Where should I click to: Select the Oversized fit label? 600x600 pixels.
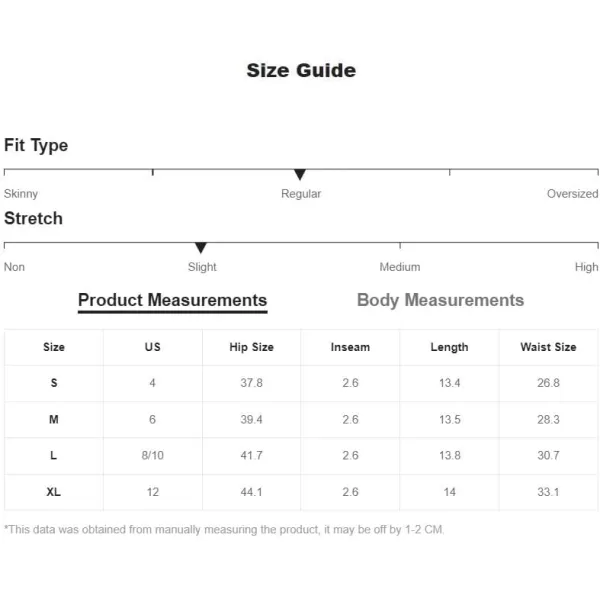(x=572, y=194)
